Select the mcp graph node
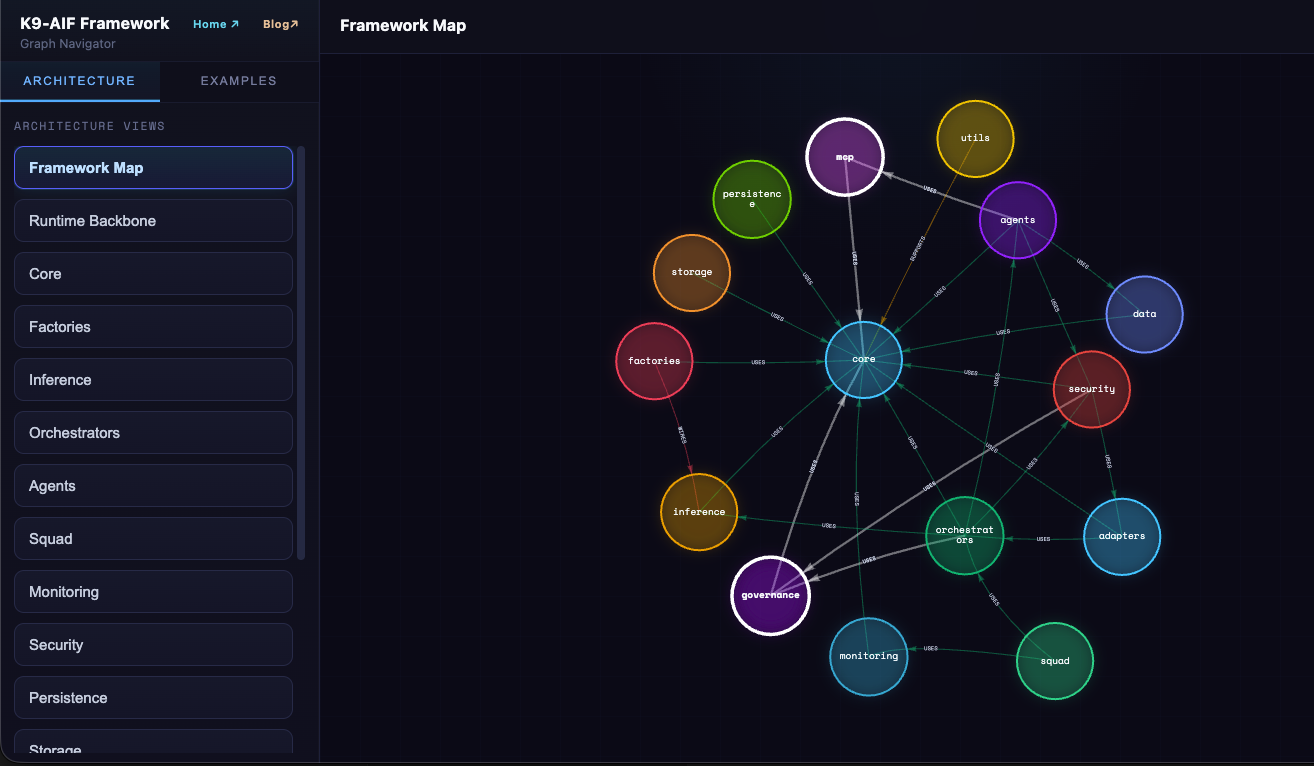This screenshot has height=766, width=1314. (x=846, y=157)
